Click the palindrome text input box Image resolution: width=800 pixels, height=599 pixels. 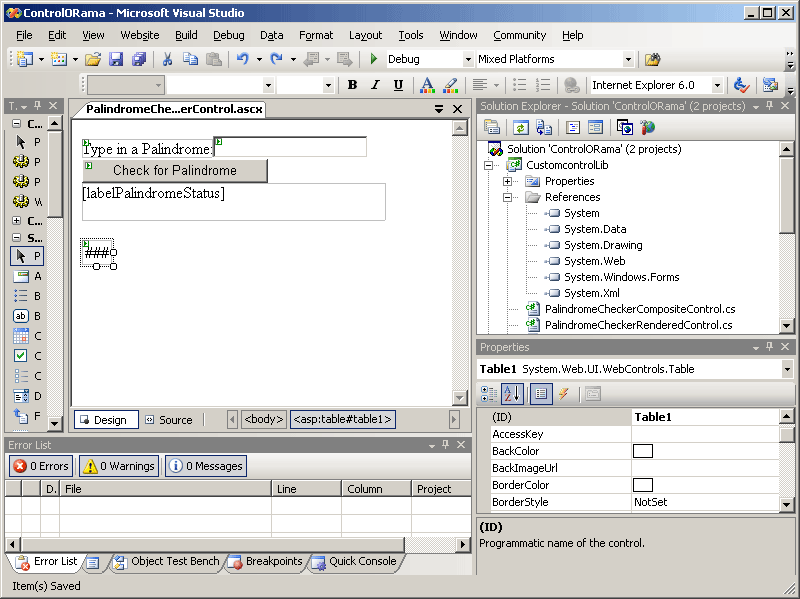click(x=290, y=148)
